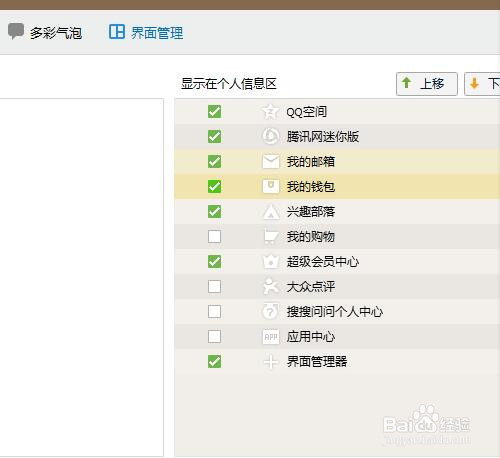Screen dimensions: 500x458
Task: Click the 腾讯网迷你版 icon
Action: 270,136
